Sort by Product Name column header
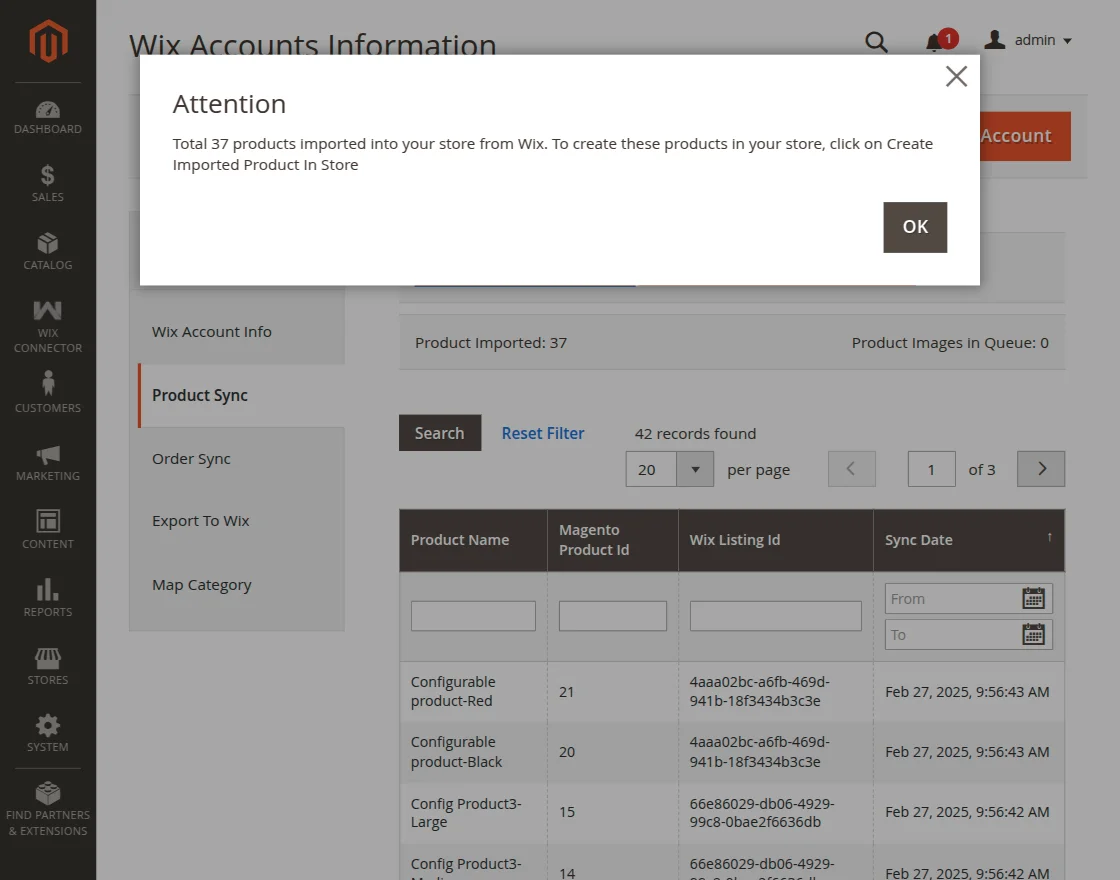Viewport: 1120px width, 880px height. pyautogui.click(x=474, y=540)
